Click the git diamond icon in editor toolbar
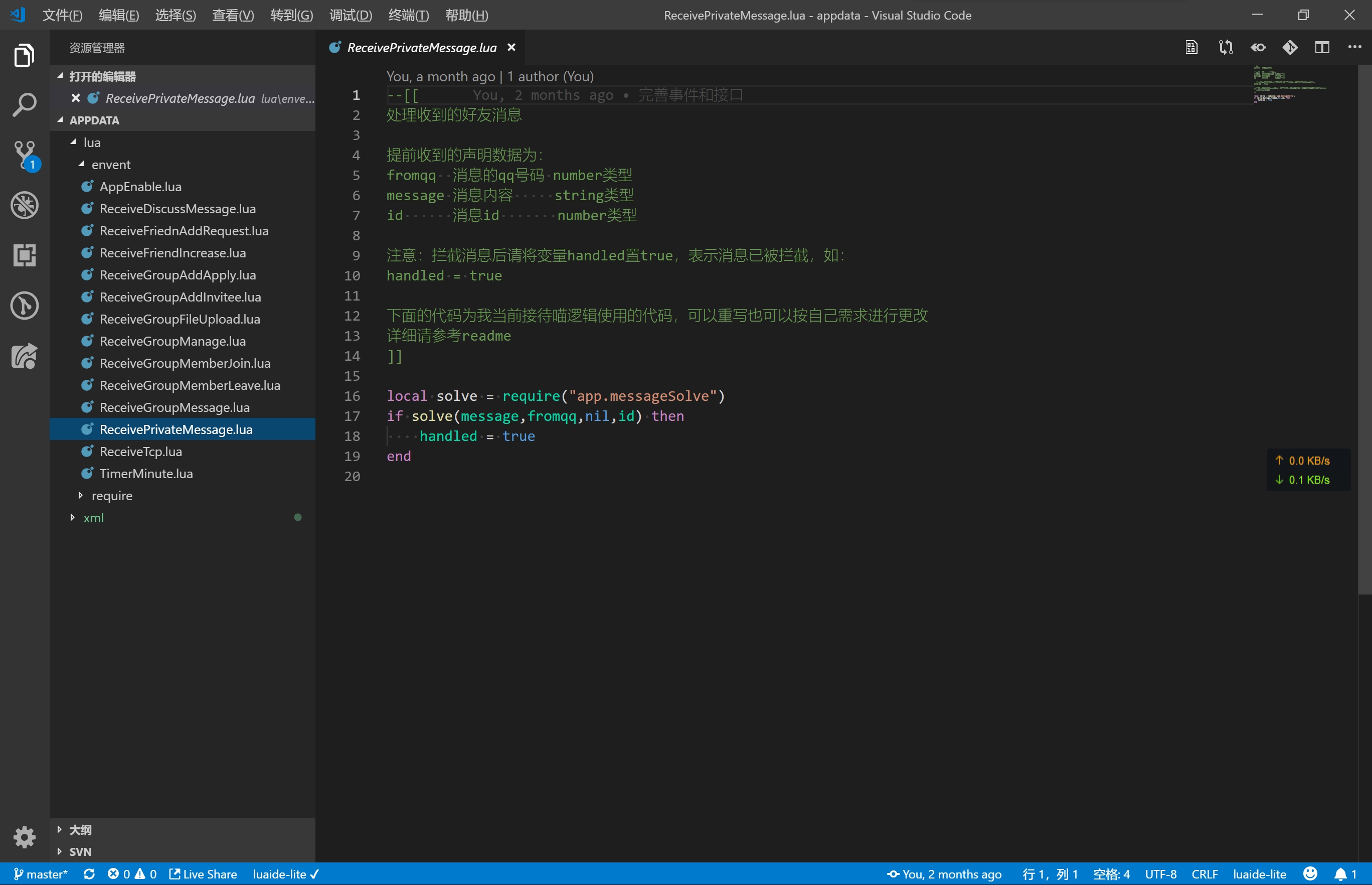1372x885 pixels. (x=1290, y=47)
